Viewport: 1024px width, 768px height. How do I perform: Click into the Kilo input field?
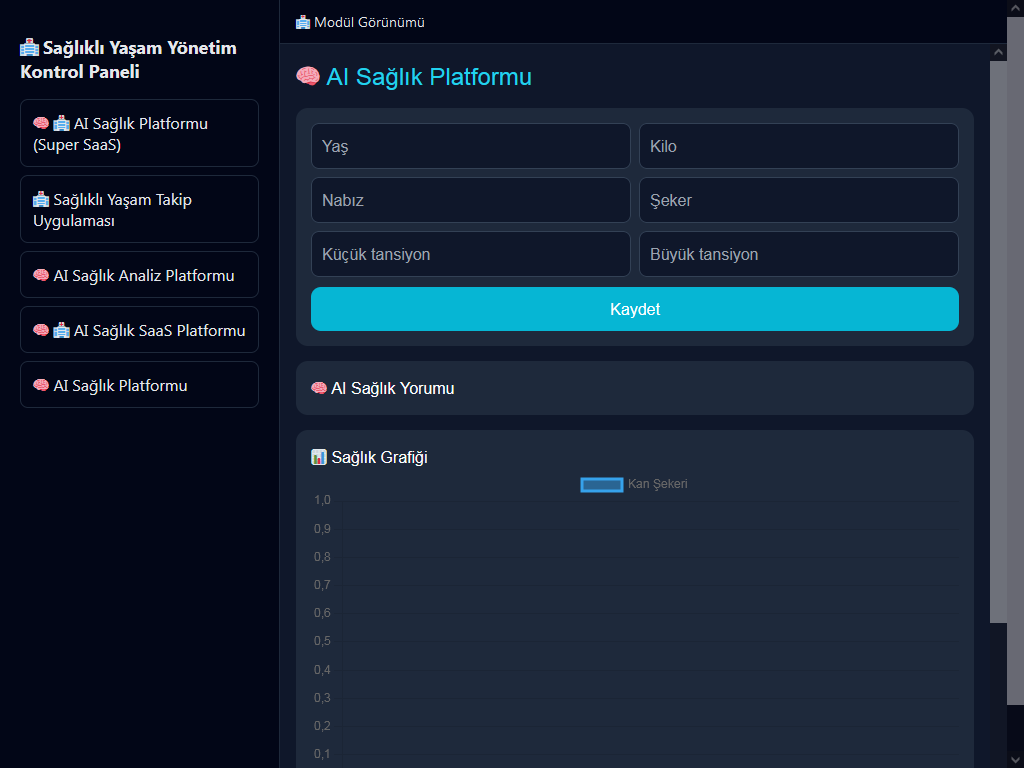798,146
